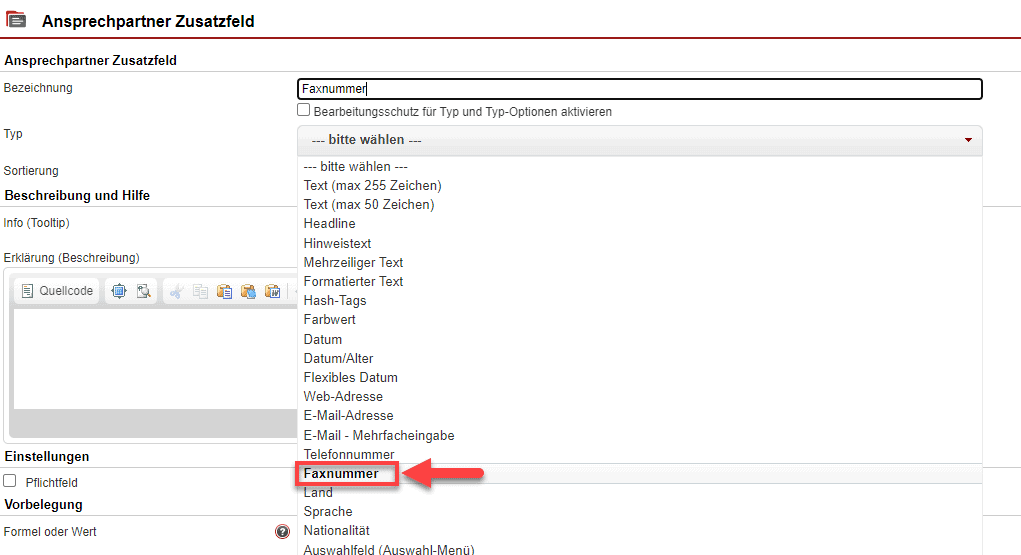Click inside the Erklärung editor text area
1021x555 pixels.
(155, 359)
